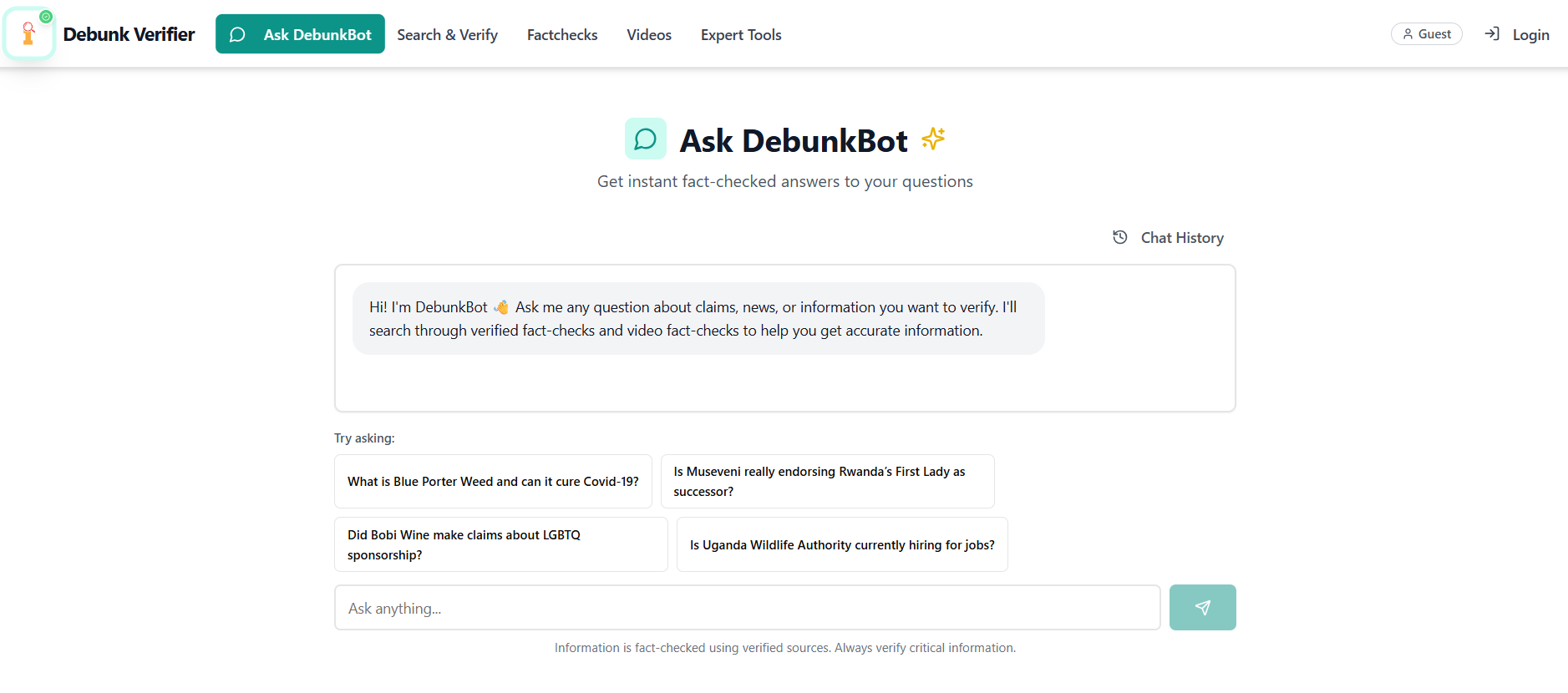This screenshot has height=693, width=1568.
Task: Click the Debunk Verifier logo icon
Action: [29, 34]
